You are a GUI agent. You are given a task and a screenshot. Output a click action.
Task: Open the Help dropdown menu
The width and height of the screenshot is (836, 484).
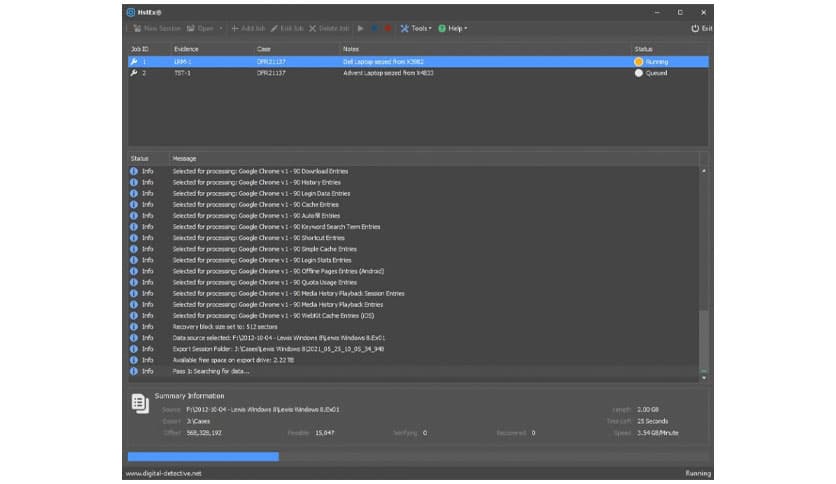(x=453, y=28)
